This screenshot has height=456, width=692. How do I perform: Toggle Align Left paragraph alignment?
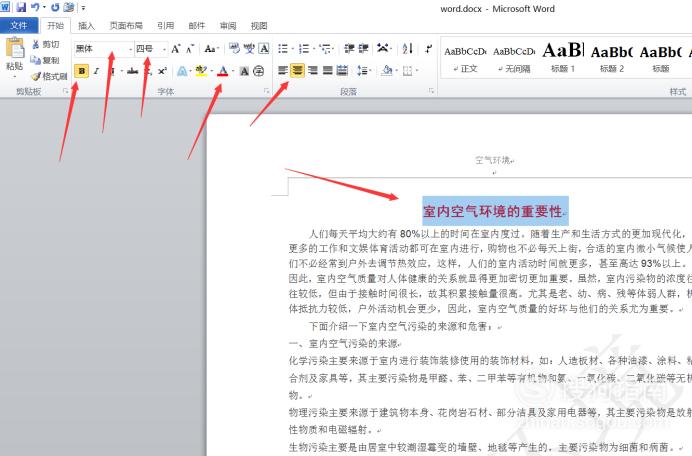tap(283, 70)
